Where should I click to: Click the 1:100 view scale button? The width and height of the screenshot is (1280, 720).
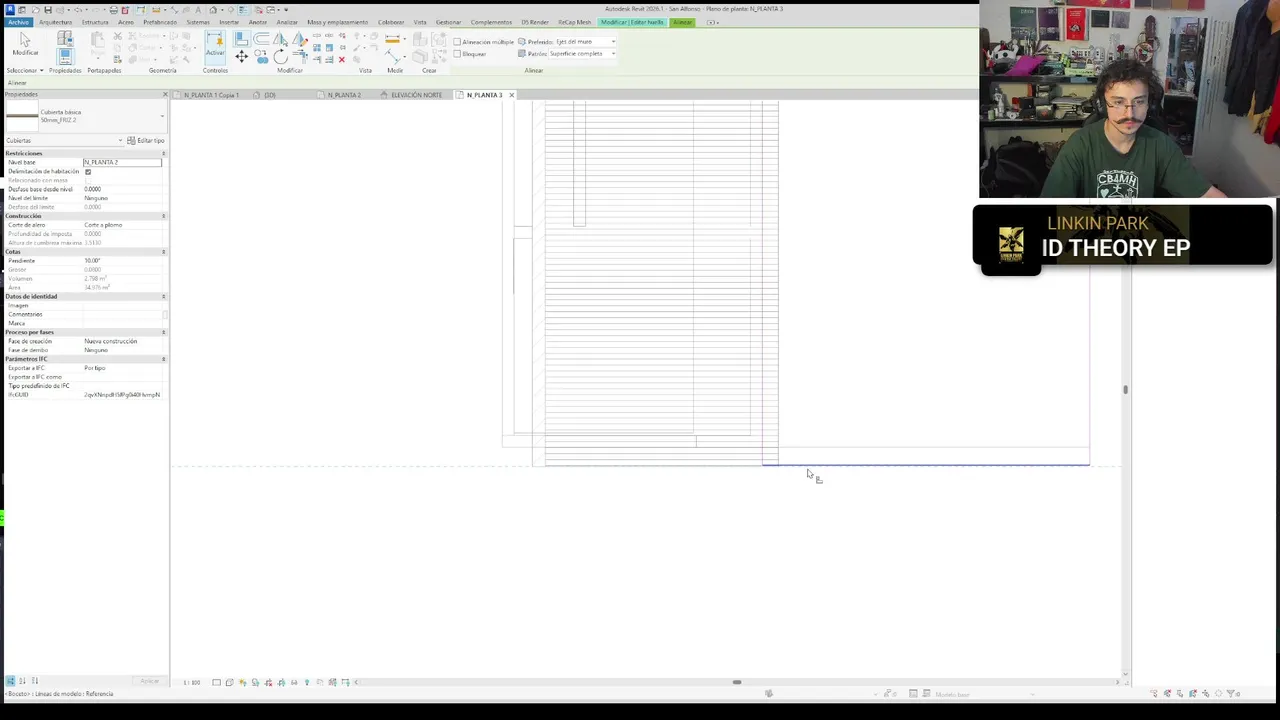(x=191, y=682)
